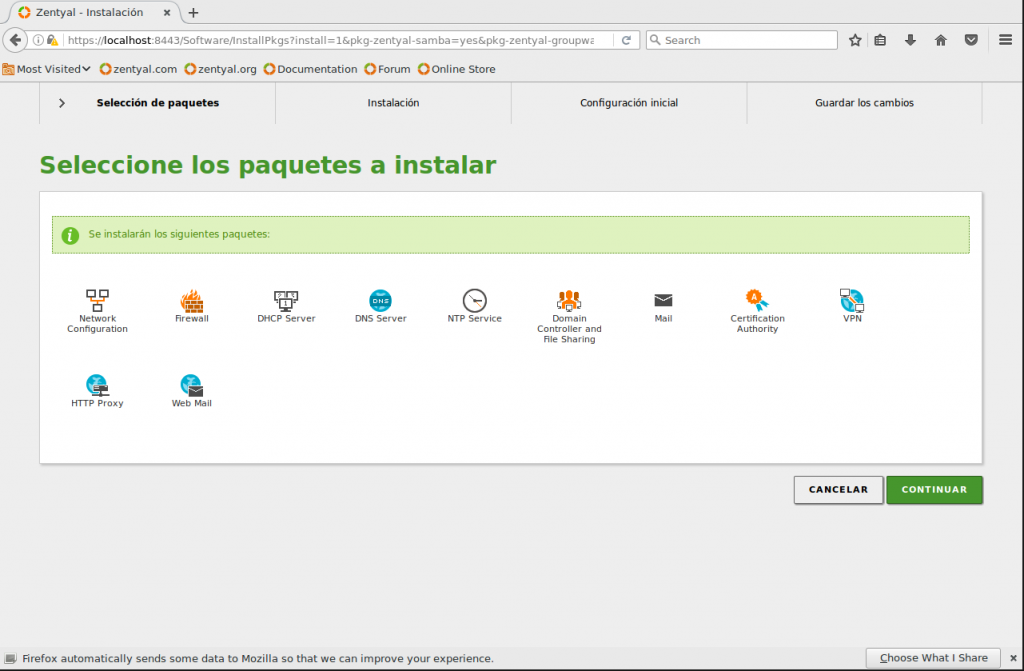This screenshot has height=671, width=1024.
Task: Click the Mail envelope icon
Action: [x=663, y=300]
